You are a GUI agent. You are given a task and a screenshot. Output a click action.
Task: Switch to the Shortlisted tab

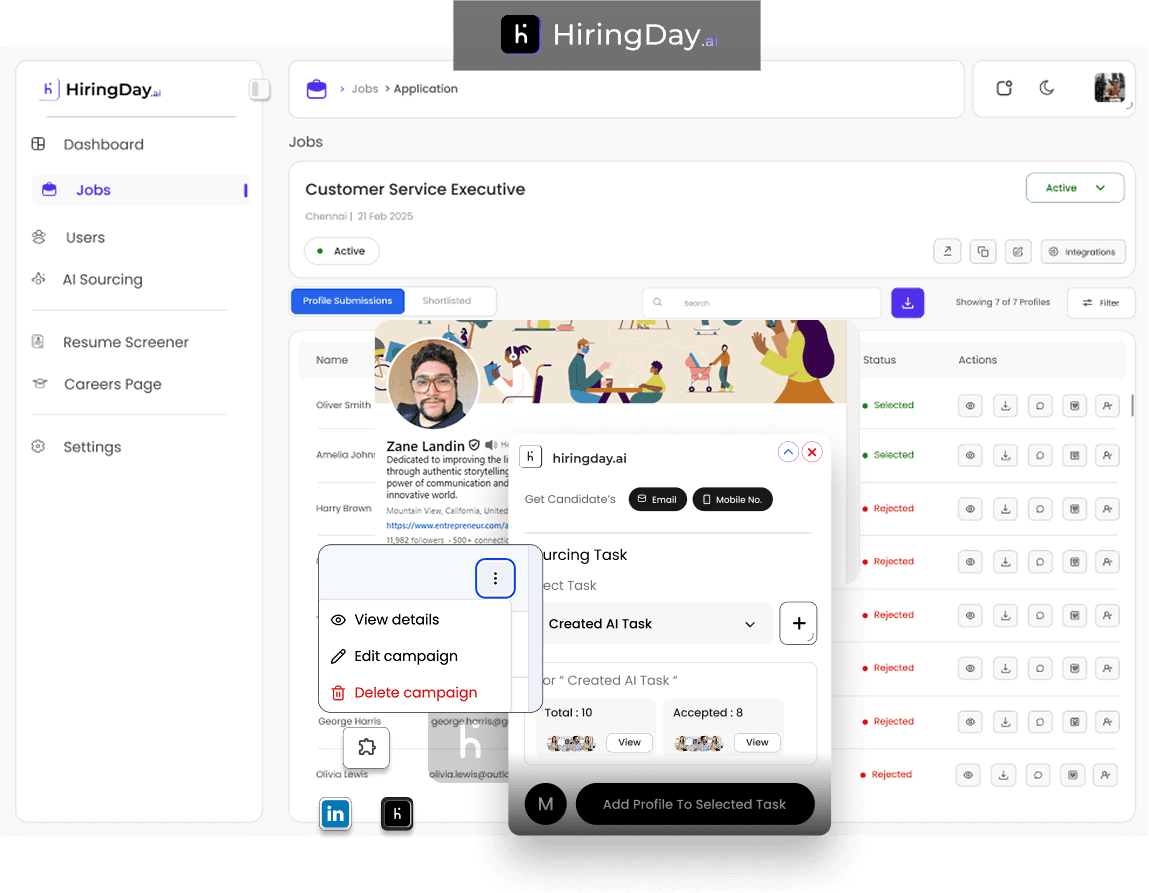tap(447, 301)
